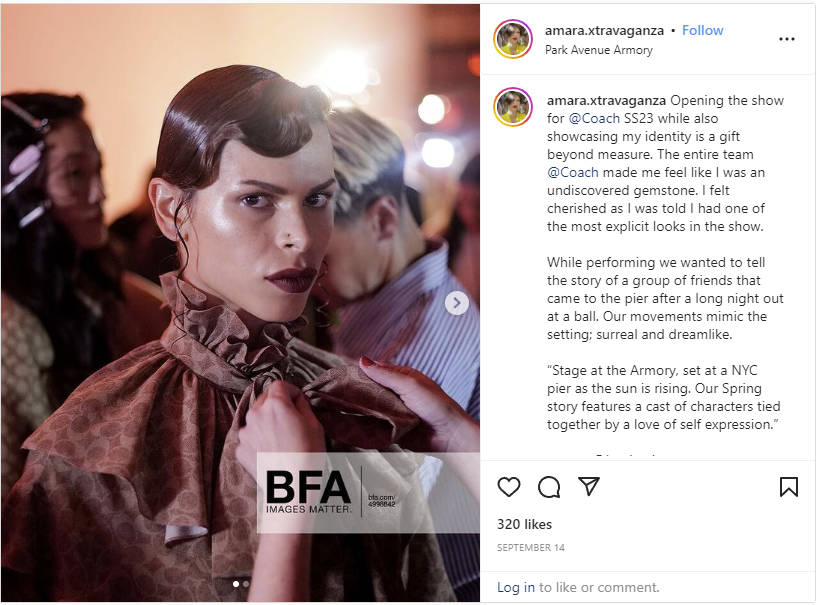The width and height of the screenshot is (816, 605).
Task: Open the profile picture in the post header
Action: tap(513, 39)
